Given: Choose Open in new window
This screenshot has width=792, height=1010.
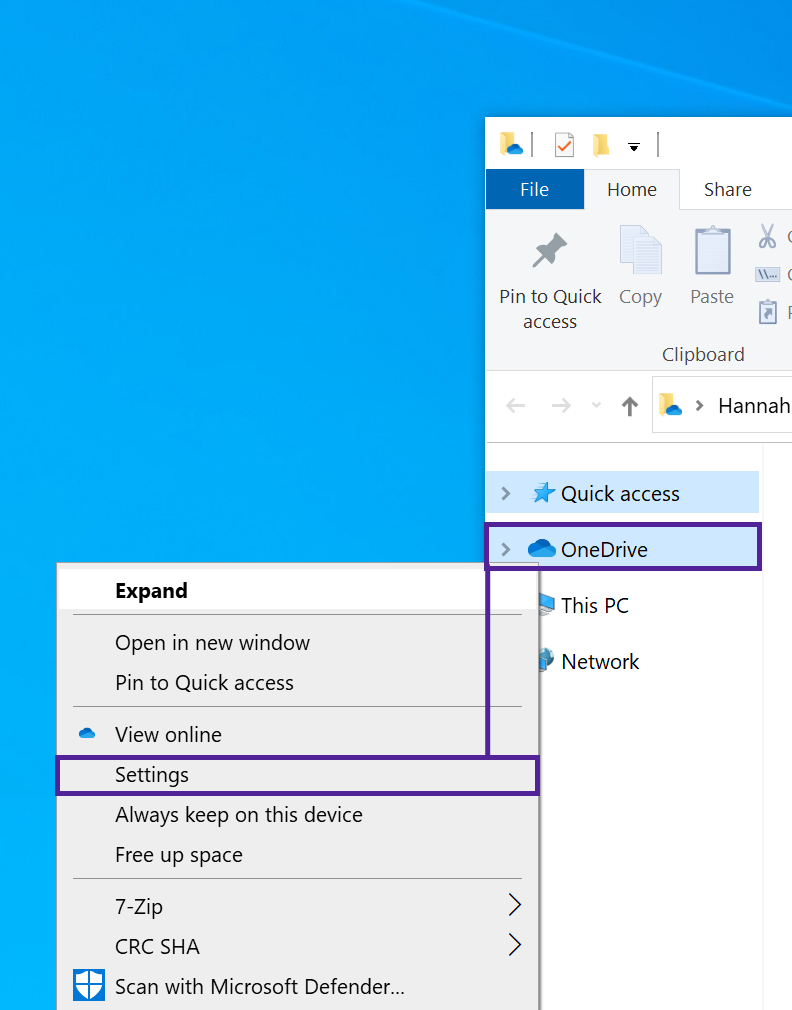Looking at the screenshot, I should 297,643.
